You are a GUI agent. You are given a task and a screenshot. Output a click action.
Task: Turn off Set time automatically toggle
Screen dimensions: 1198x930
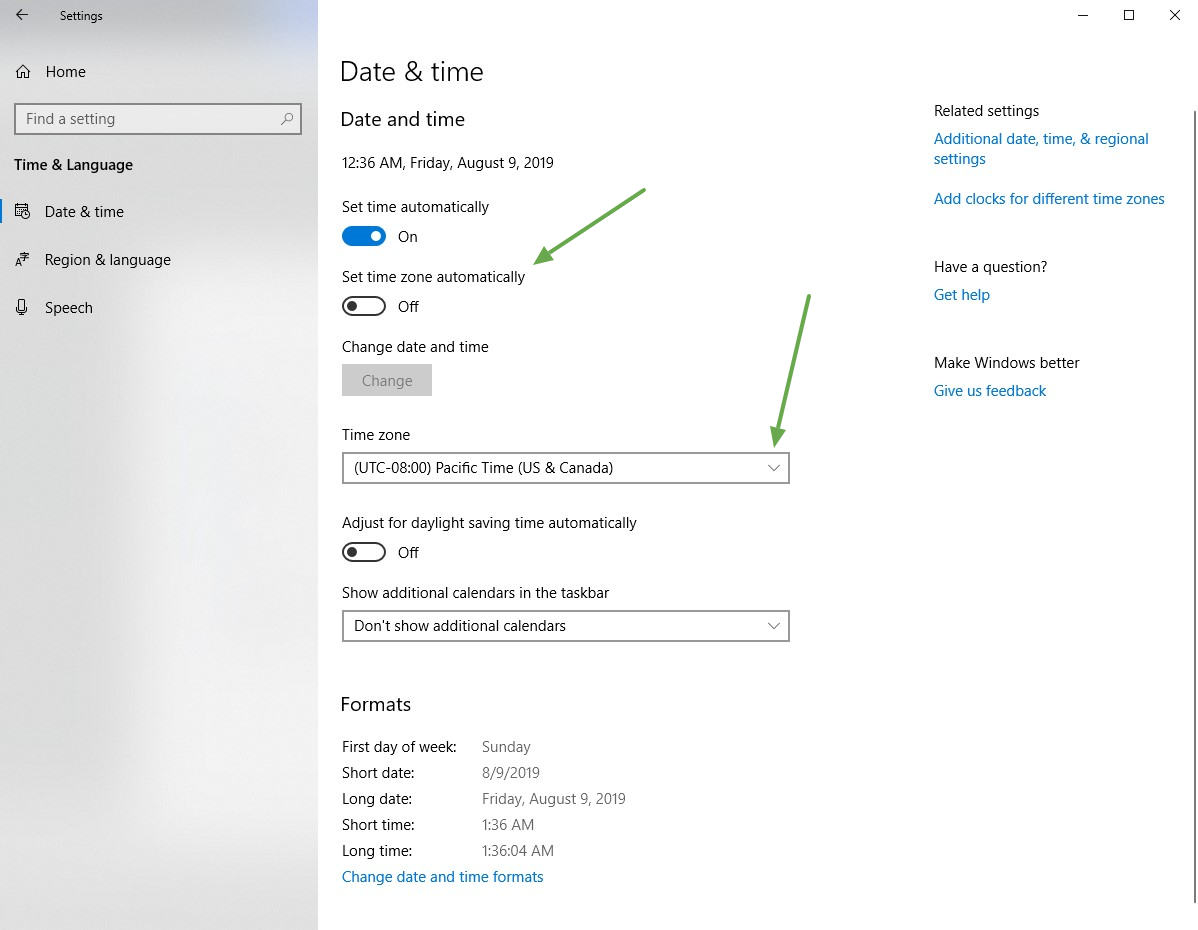[364, 237]
